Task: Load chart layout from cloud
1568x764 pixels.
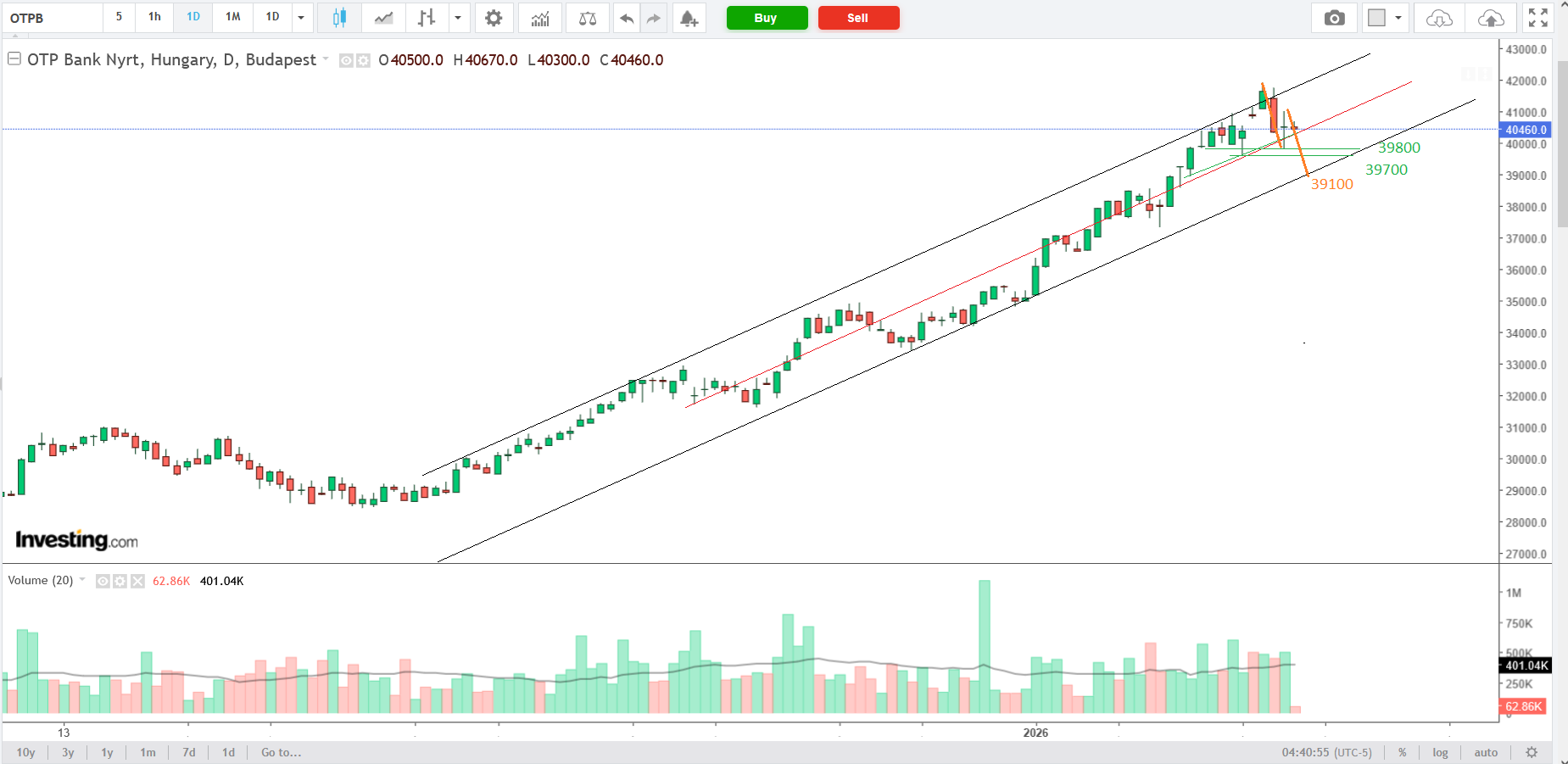Action: (x=1439, y=18)
